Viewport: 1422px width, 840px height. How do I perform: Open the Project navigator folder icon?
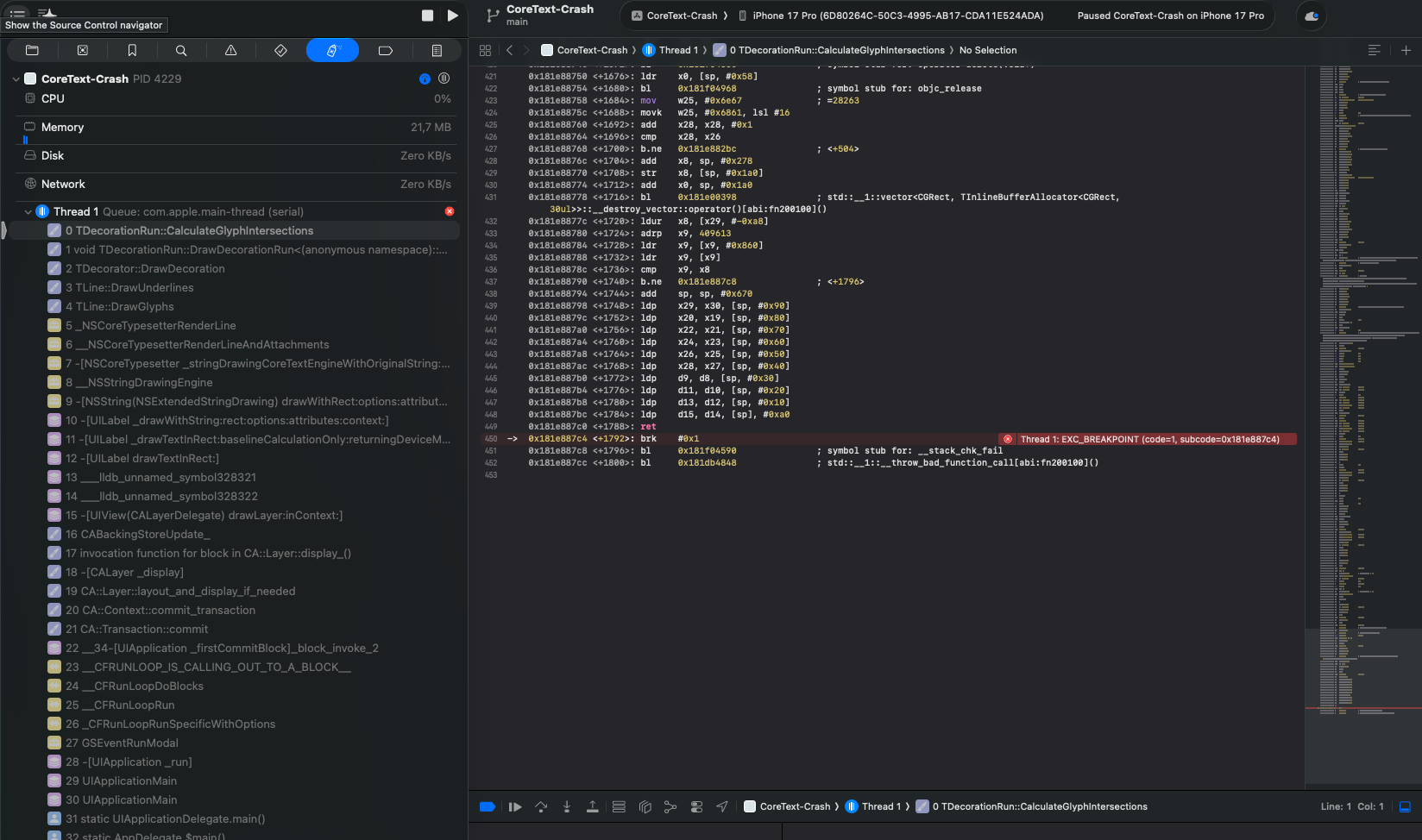[x=33, y=51]
